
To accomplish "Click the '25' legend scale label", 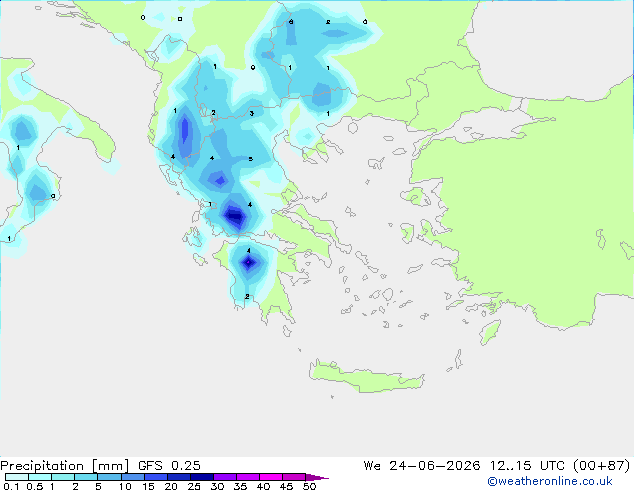I will [x=194, y=486].
